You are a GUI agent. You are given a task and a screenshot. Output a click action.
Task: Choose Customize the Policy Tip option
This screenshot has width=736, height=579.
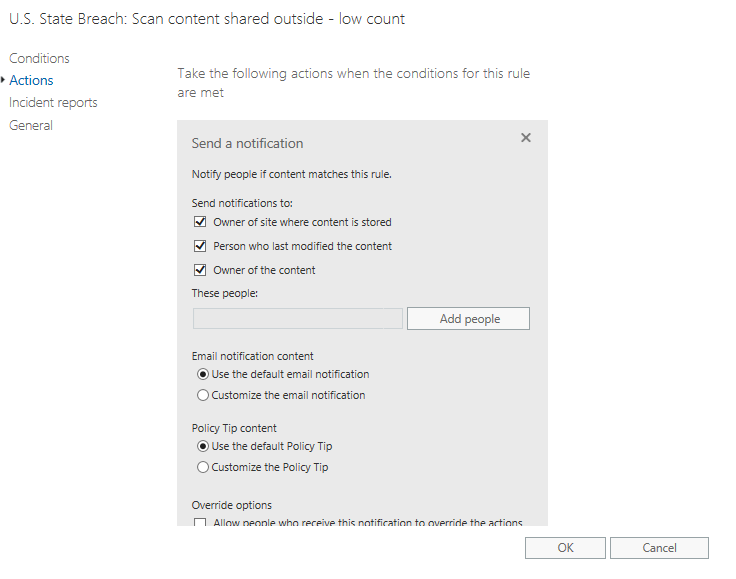pos(204,467)
